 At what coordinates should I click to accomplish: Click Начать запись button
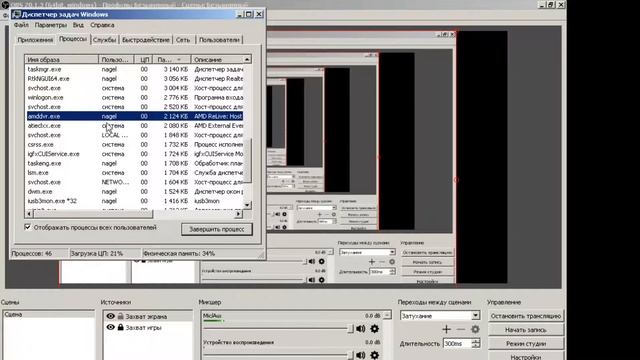pyautogui.click(x=526, y=330)
